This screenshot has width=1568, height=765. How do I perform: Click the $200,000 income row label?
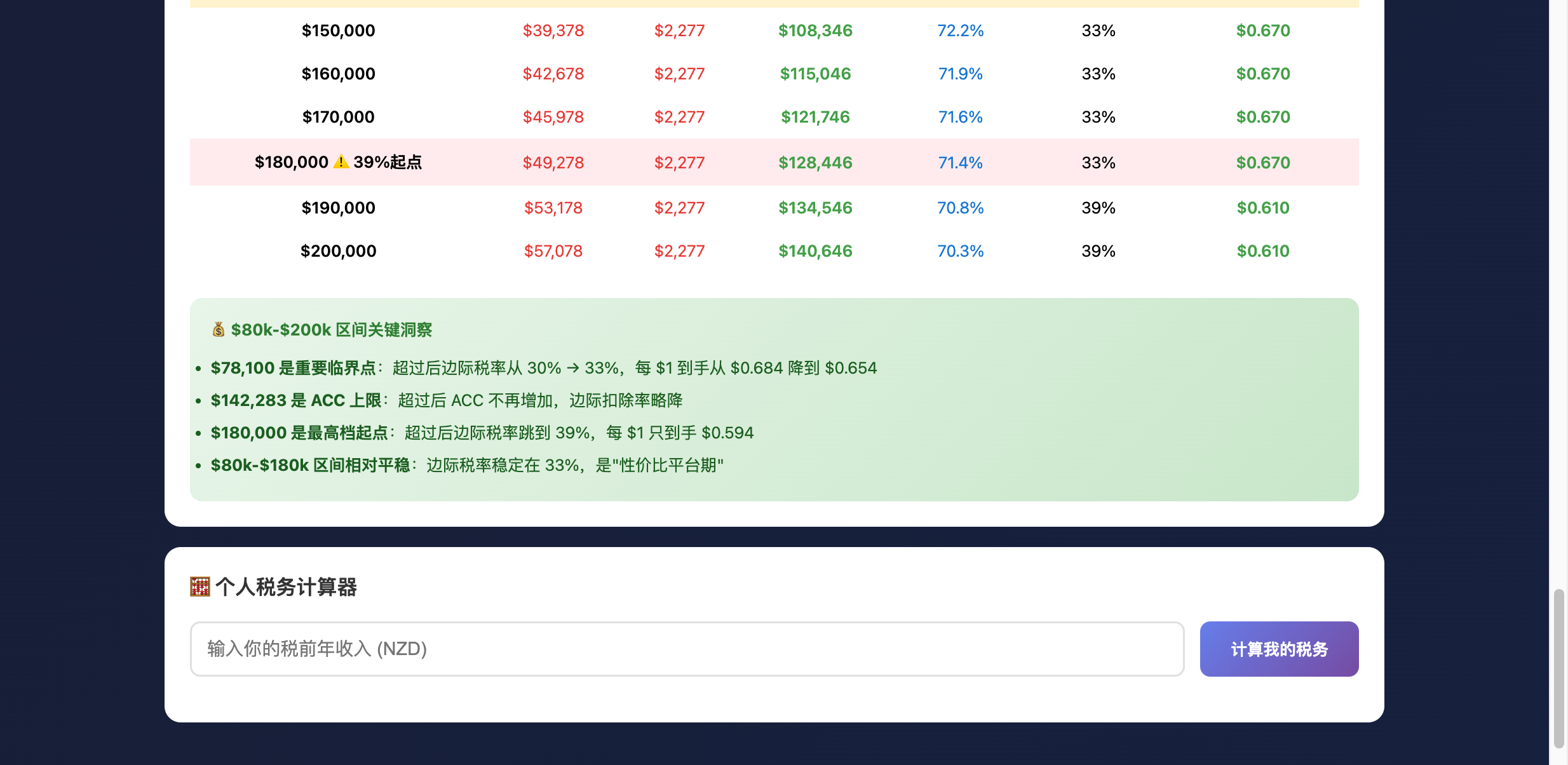click(338, 251)
